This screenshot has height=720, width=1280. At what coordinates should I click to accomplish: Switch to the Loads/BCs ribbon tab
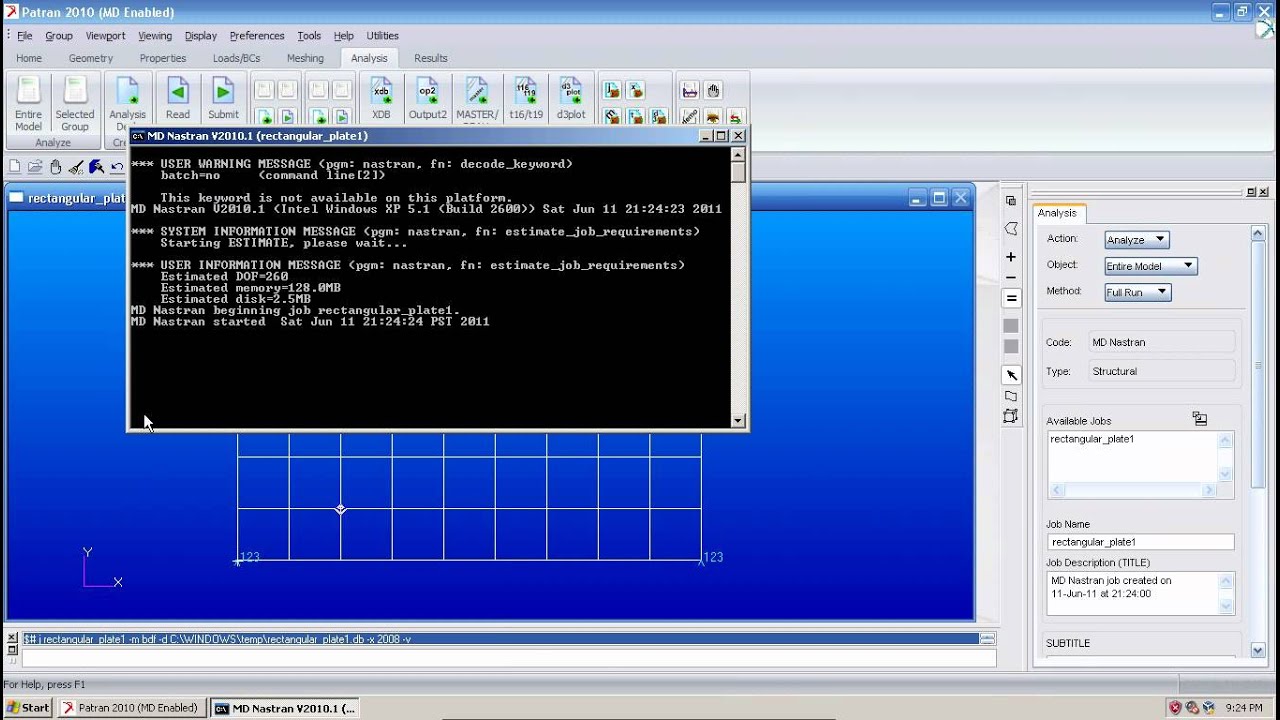[236, 58]
